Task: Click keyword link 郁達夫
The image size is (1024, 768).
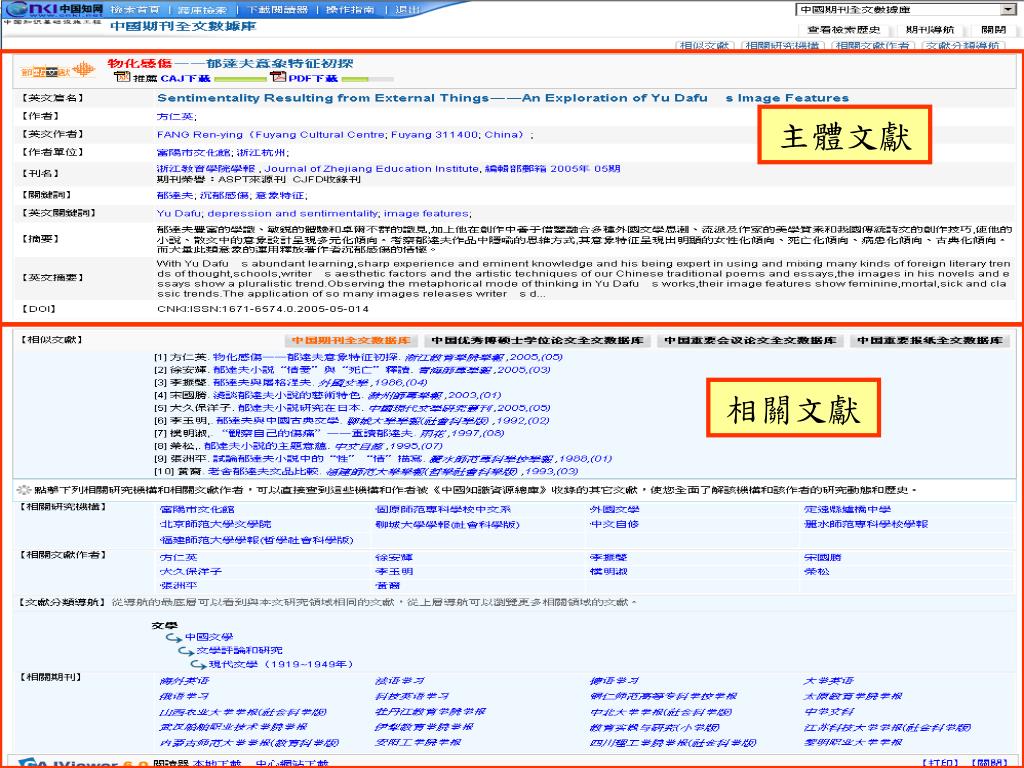Action: click(x=174, y=195)
